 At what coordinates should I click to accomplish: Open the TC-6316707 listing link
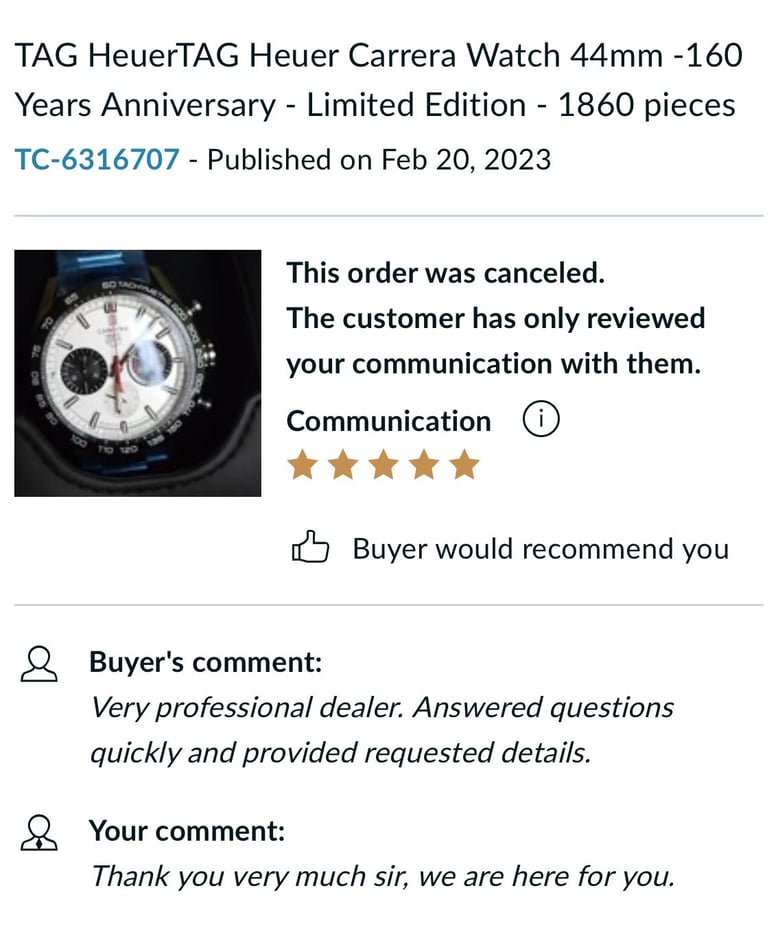click(x=97, y=159)
